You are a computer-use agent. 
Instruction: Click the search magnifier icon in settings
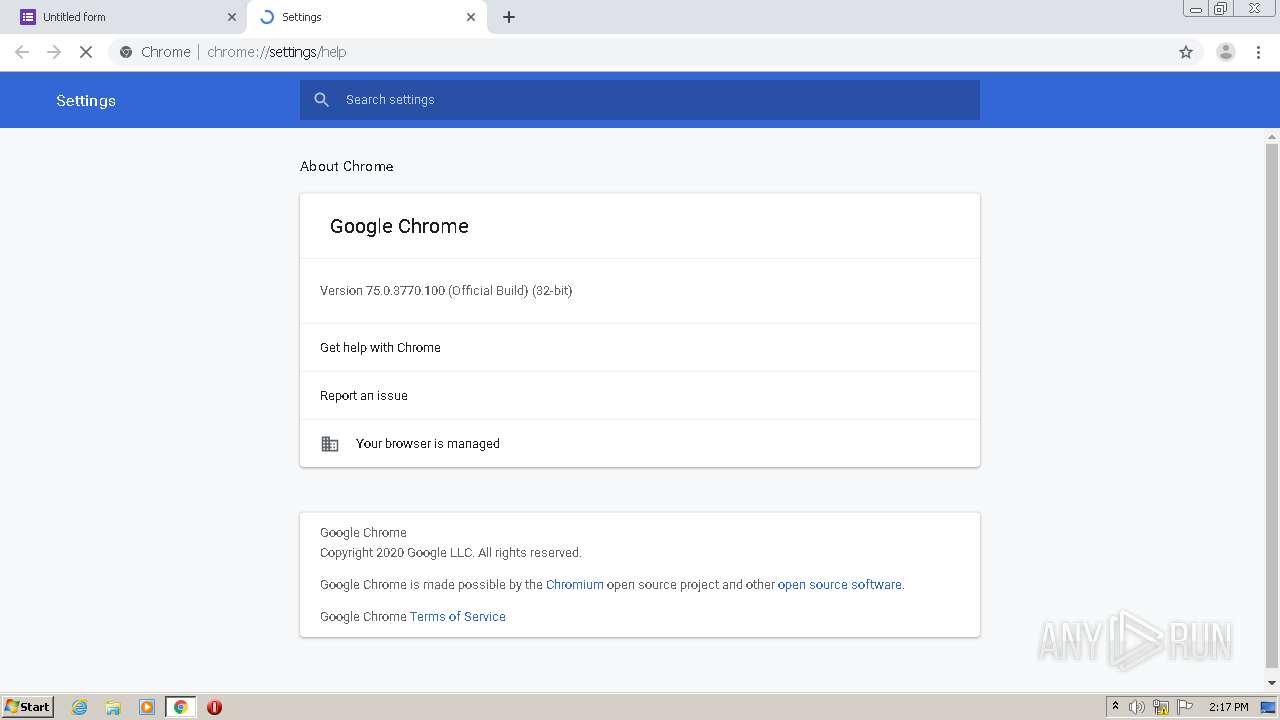coord(322,100)
